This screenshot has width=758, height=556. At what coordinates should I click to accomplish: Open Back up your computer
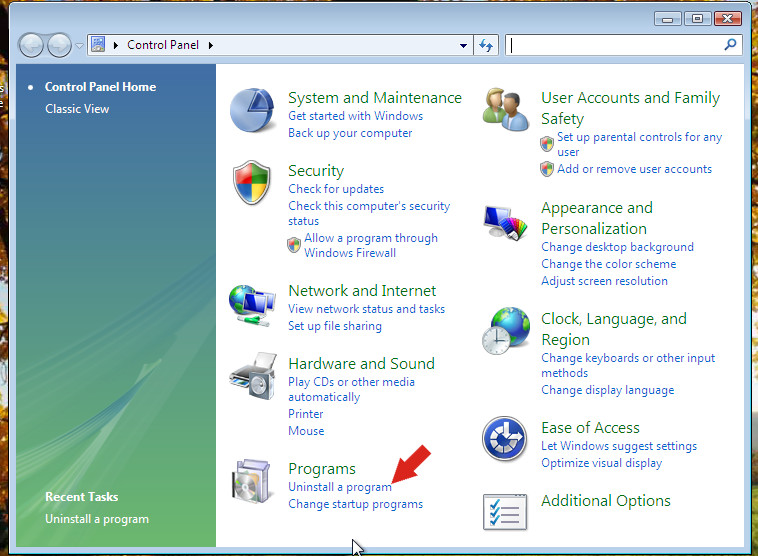(350, 133)
